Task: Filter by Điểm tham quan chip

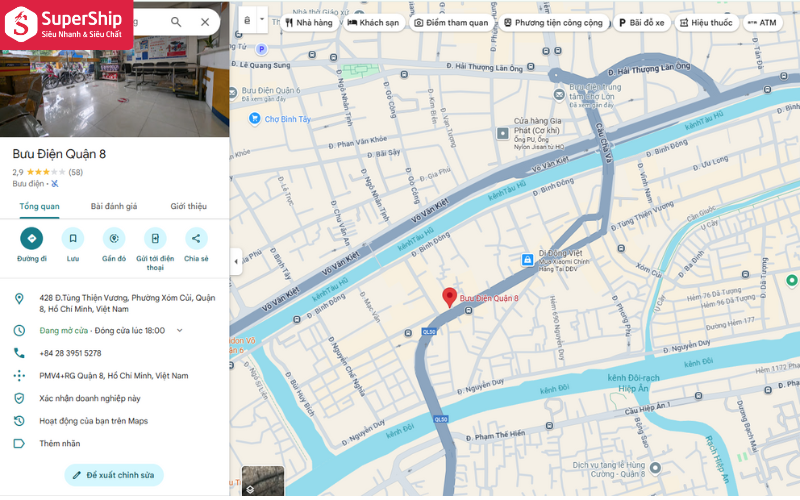Action: click(x=451, y=22)
